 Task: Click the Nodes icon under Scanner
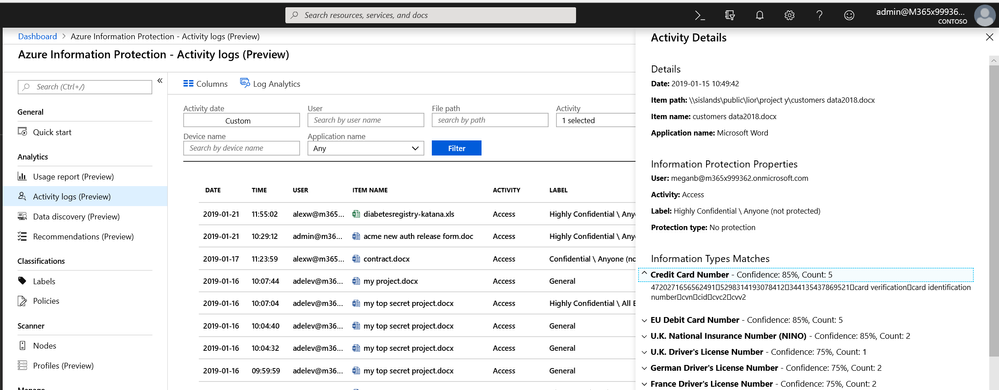click(22, 346)
